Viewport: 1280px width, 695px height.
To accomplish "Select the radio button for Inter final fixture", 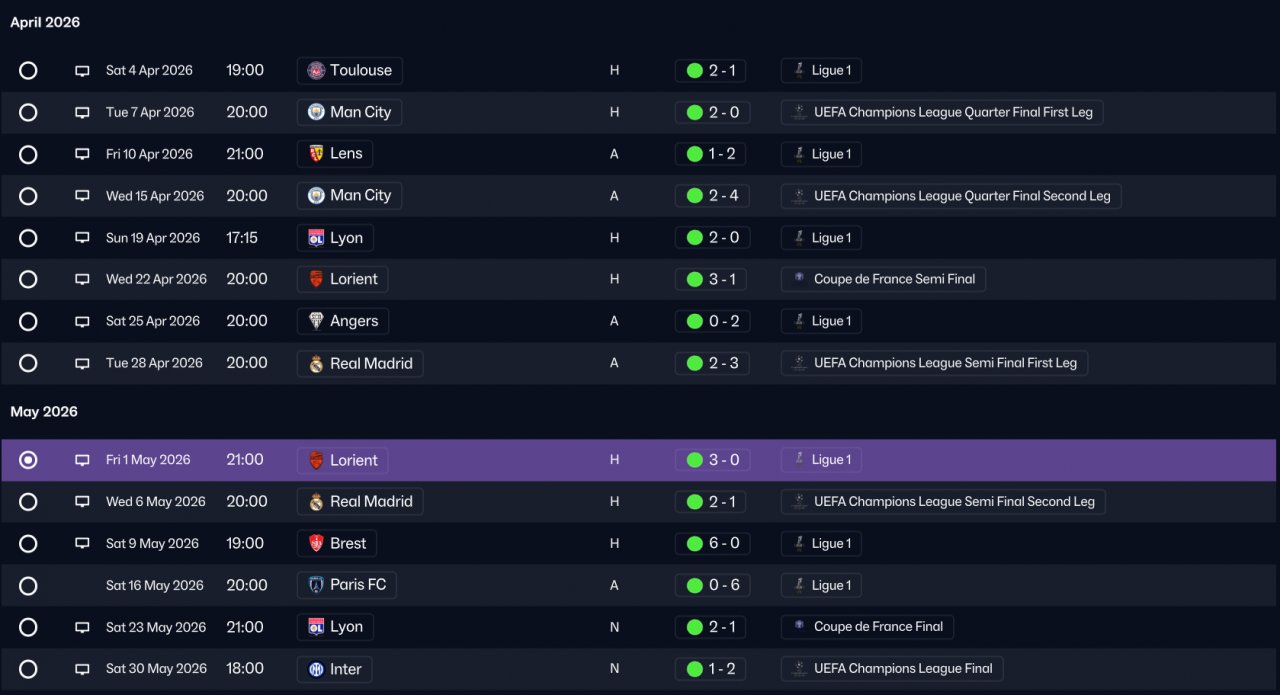I will coord(28,669).
